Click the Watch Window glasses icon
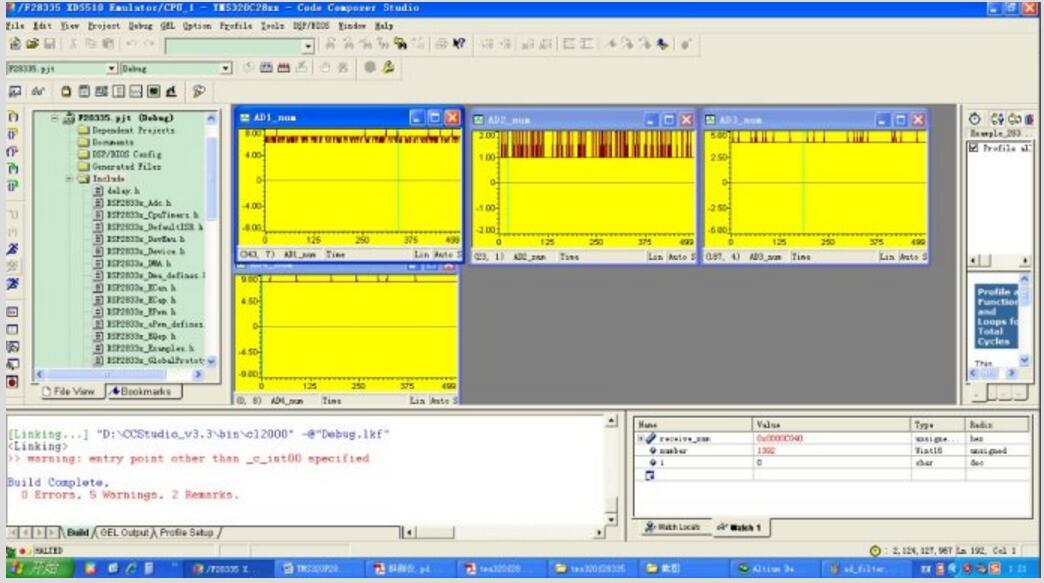Image resolution: width=1044 pixels, height=583 pixels. 38,91
